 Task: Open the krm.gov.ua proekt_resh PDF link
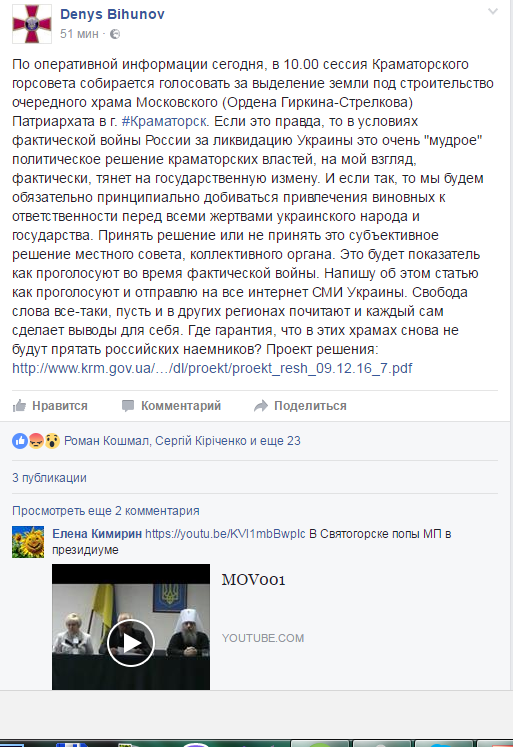point(212,368)
